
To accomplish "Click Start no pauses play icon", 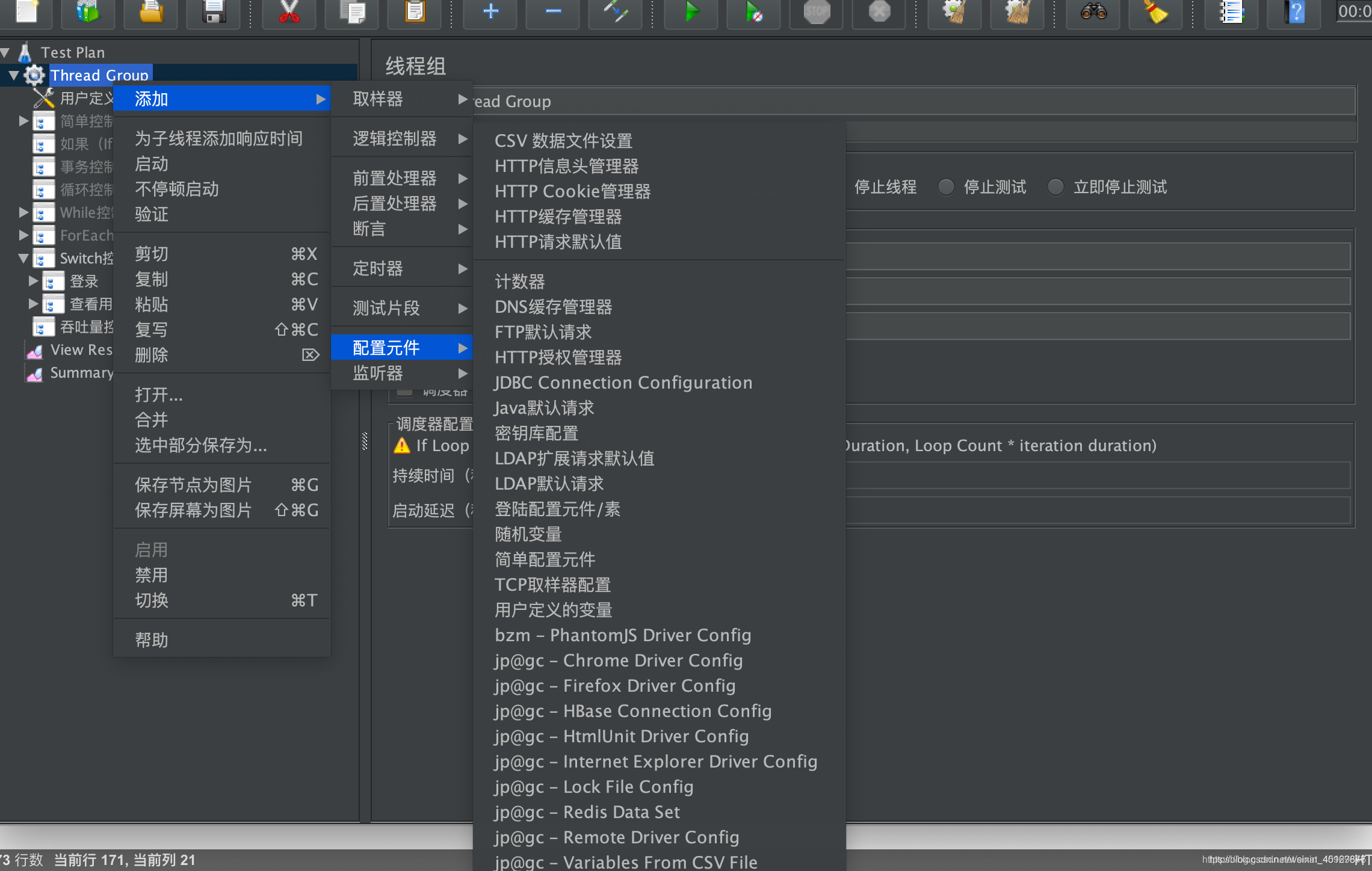I will (754, 11).
